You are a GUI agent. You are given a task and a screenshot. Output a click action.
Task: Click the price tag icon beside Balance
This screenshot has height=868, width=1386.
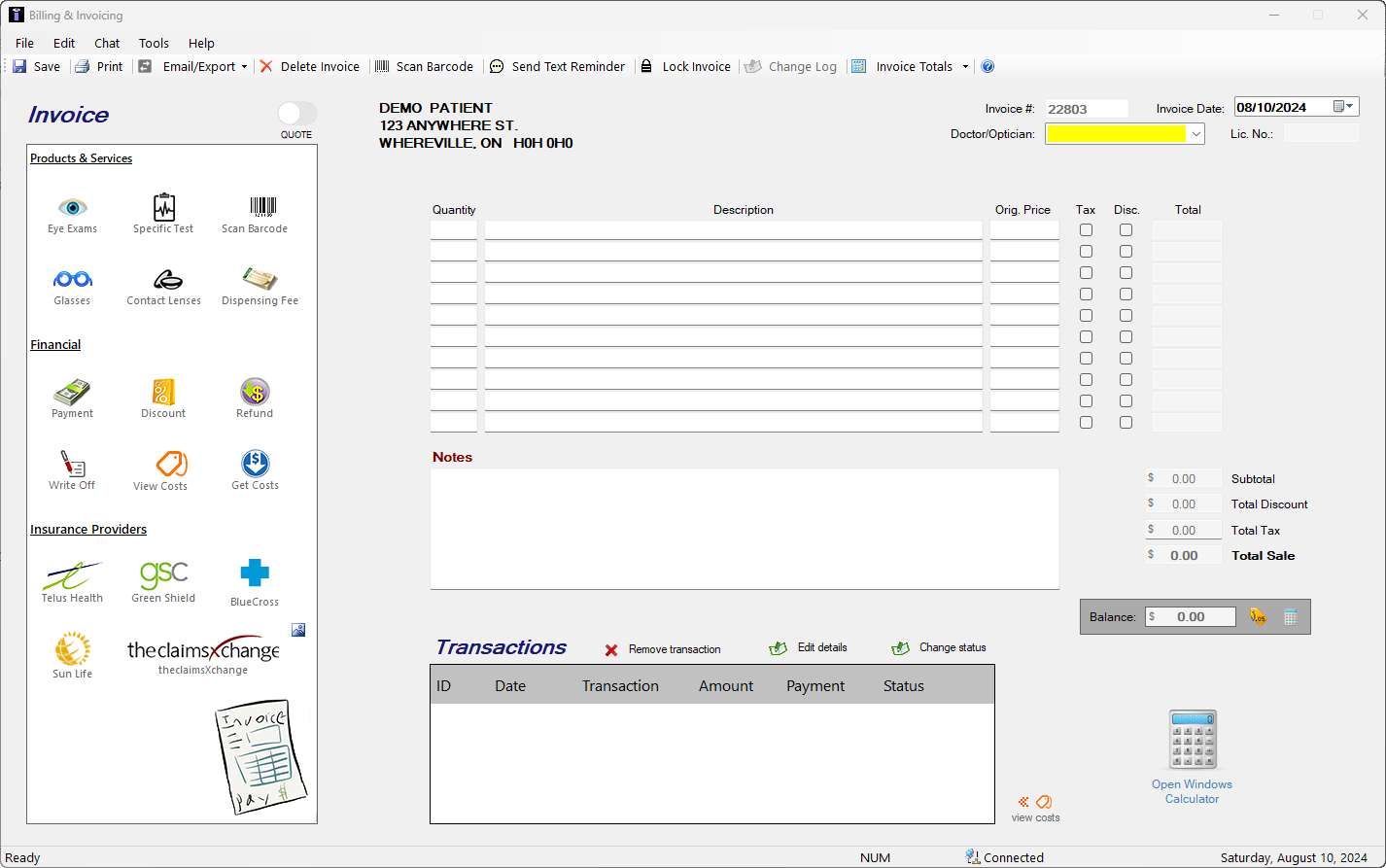point(1258,616)
